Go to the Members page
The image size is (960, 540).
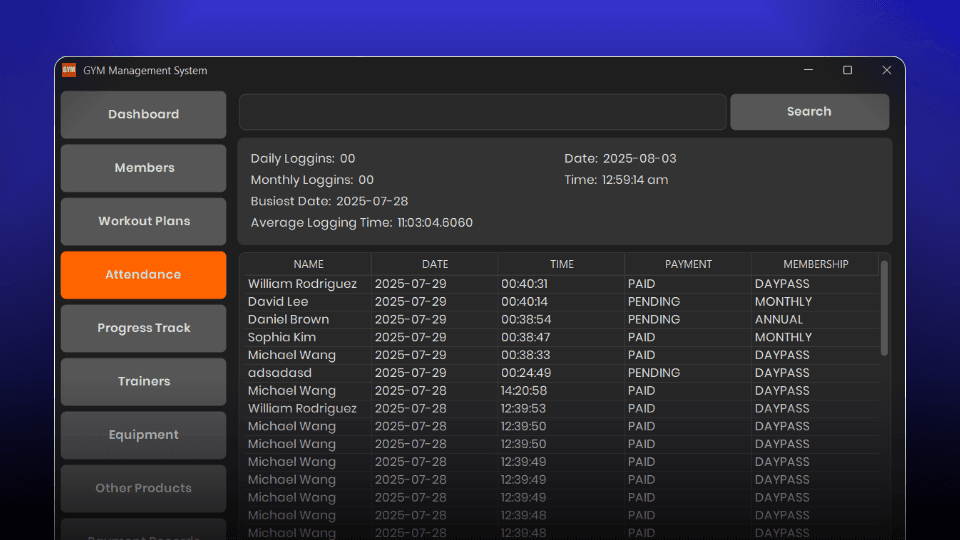(x=143, y=168)
